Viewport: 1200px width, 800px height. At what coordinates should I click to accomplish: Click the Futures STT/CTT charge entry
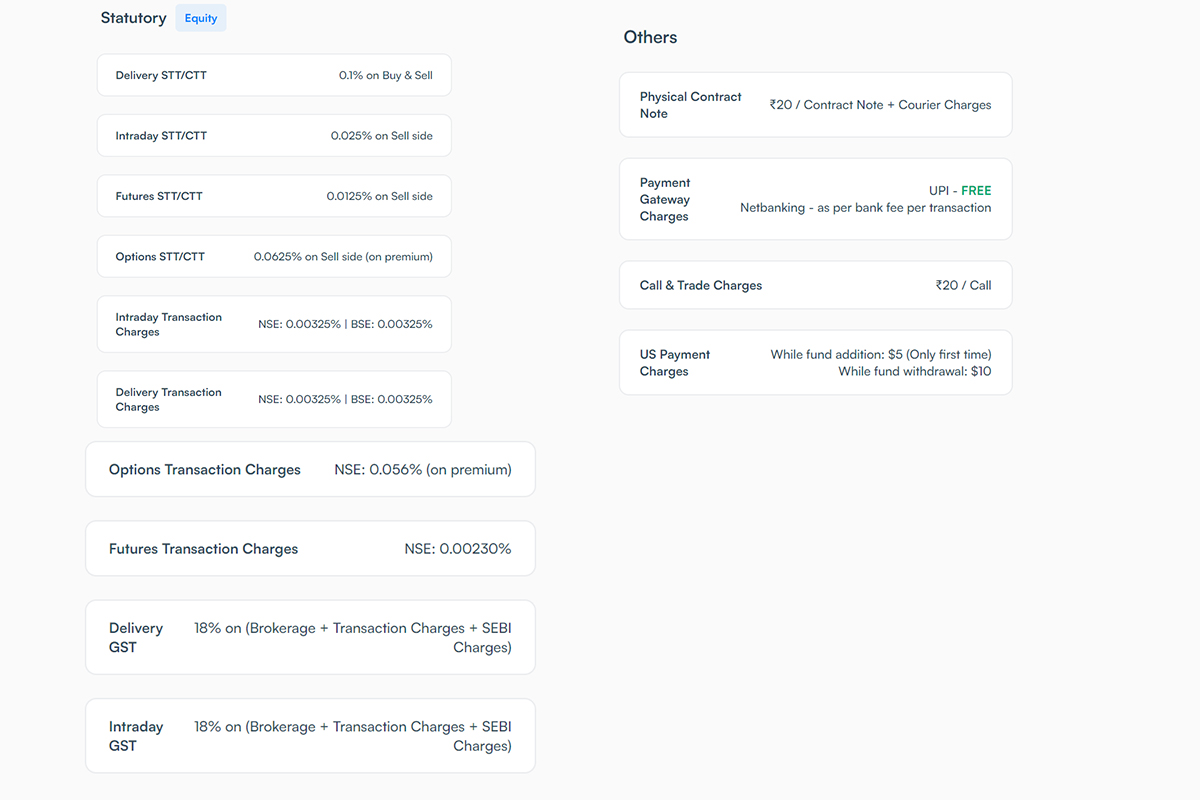click(x=273, y=195)
